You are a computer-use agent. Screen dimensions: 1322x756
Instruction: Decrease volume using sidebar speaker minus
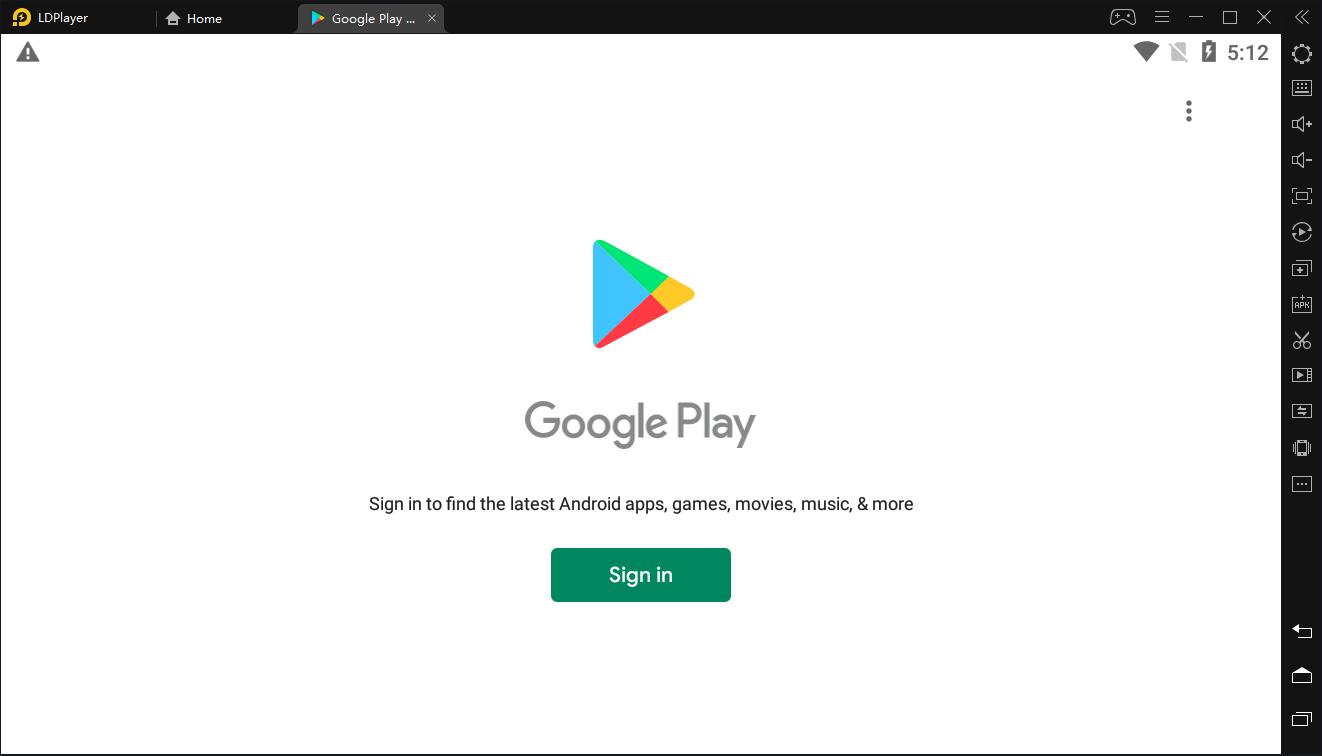pos(1301,160)
